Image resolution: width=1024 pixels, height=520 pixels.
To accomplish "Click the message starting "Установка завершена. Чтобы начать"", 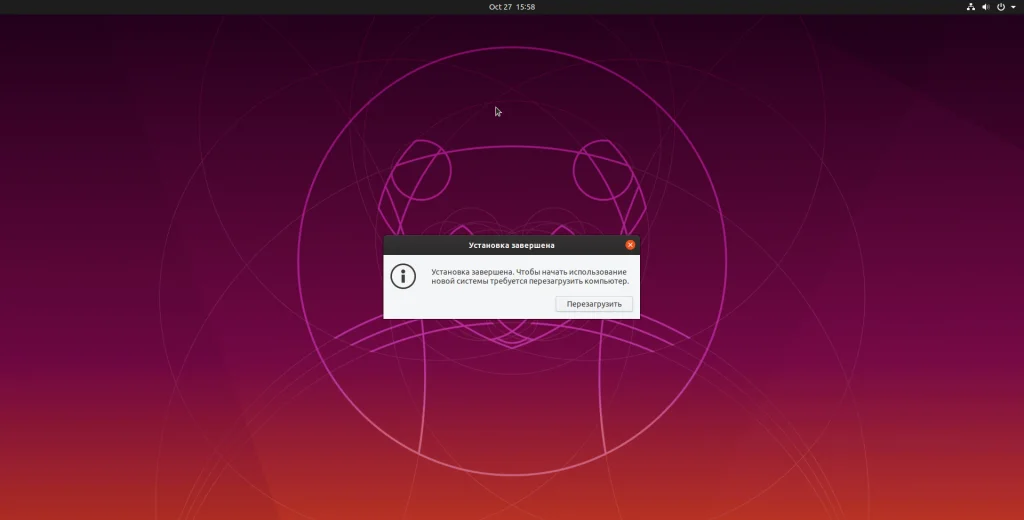I will (530, 276).
